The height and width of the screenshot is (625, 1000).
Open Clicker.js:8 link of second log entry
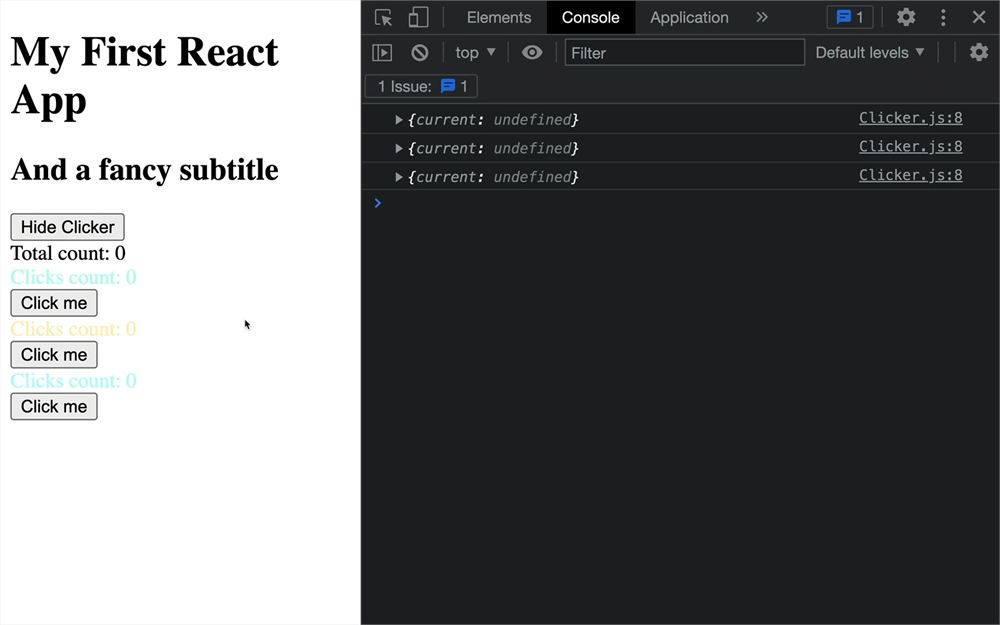coord(911,146)
